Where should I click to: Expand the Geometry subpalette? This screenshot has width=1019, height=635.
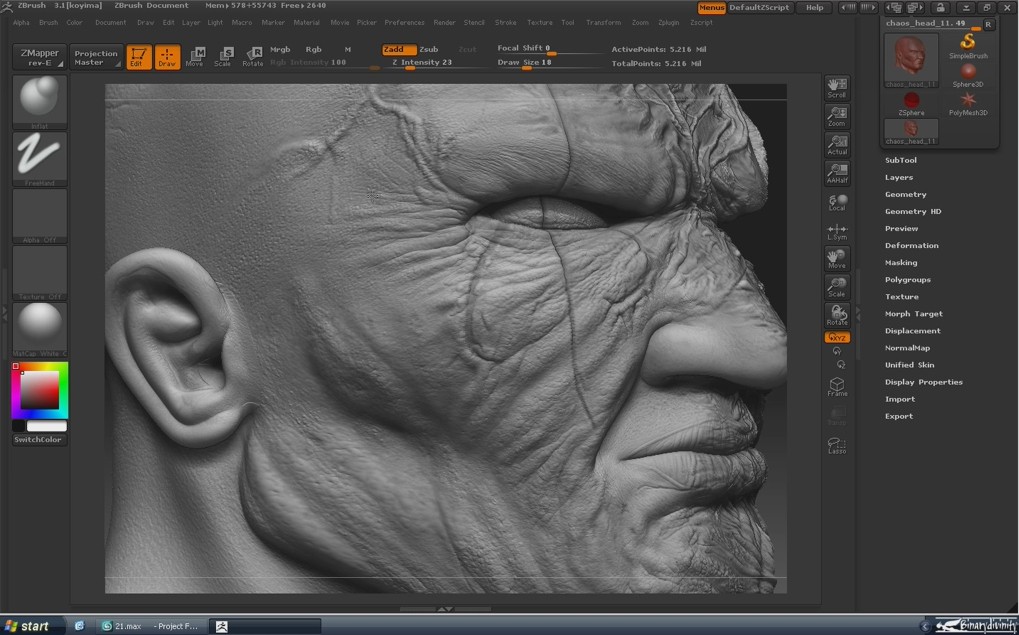(x=906, y=194)
